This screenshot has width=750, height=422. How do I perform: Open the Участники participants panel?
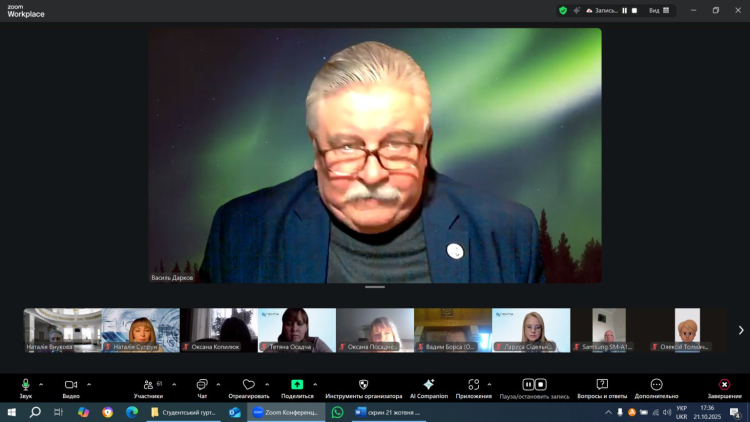148,385
